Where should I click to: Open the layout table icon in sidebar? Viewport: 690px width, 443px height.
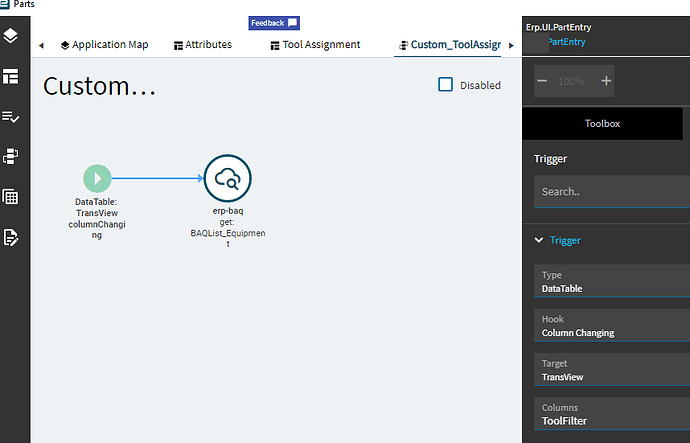point(11,76)
